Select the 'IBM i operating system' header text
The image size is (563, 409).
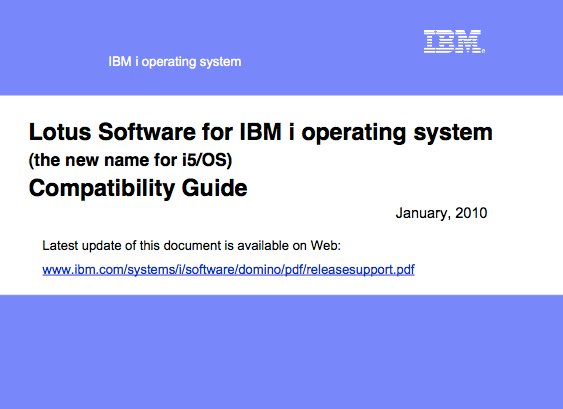(x=175, y=62)
